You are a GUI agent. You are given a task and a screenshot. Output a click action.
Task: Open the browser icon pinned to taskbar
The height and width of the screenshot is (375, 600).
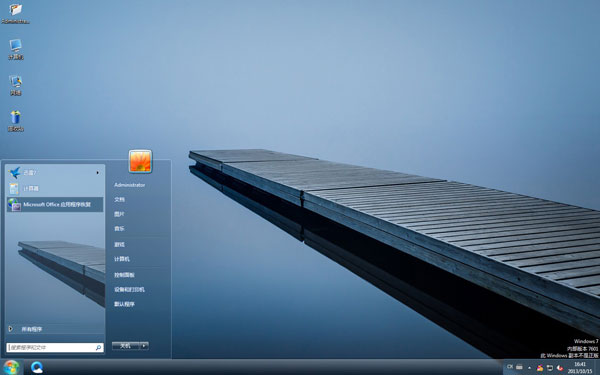point(37,367)
